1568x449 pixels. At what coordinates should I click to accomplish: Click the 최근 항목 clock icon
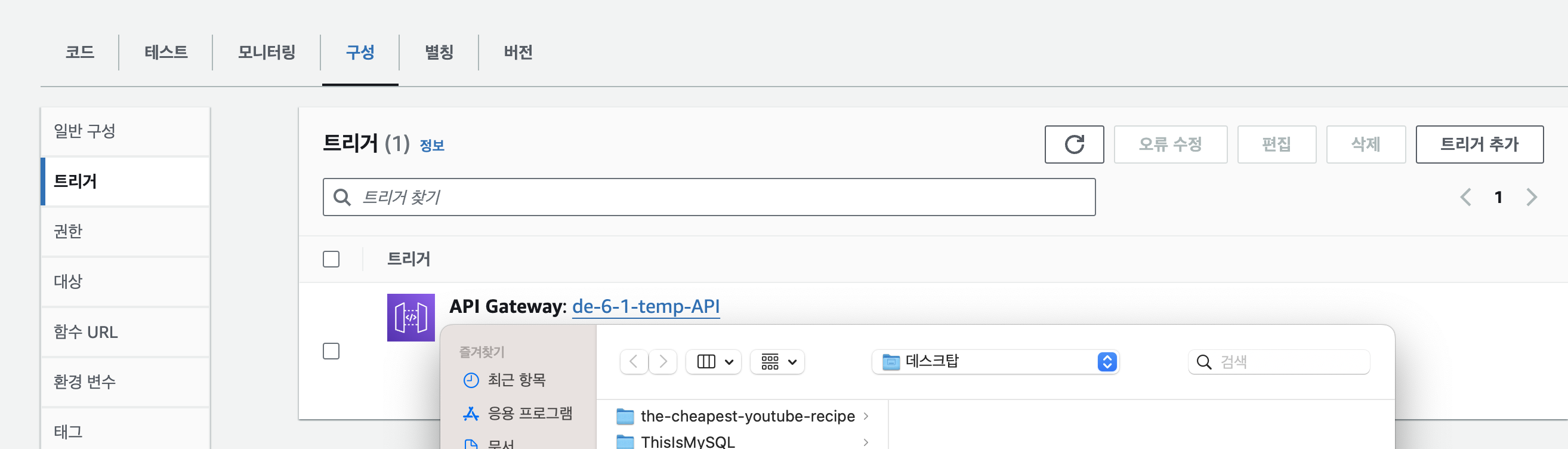pos(471,381)
